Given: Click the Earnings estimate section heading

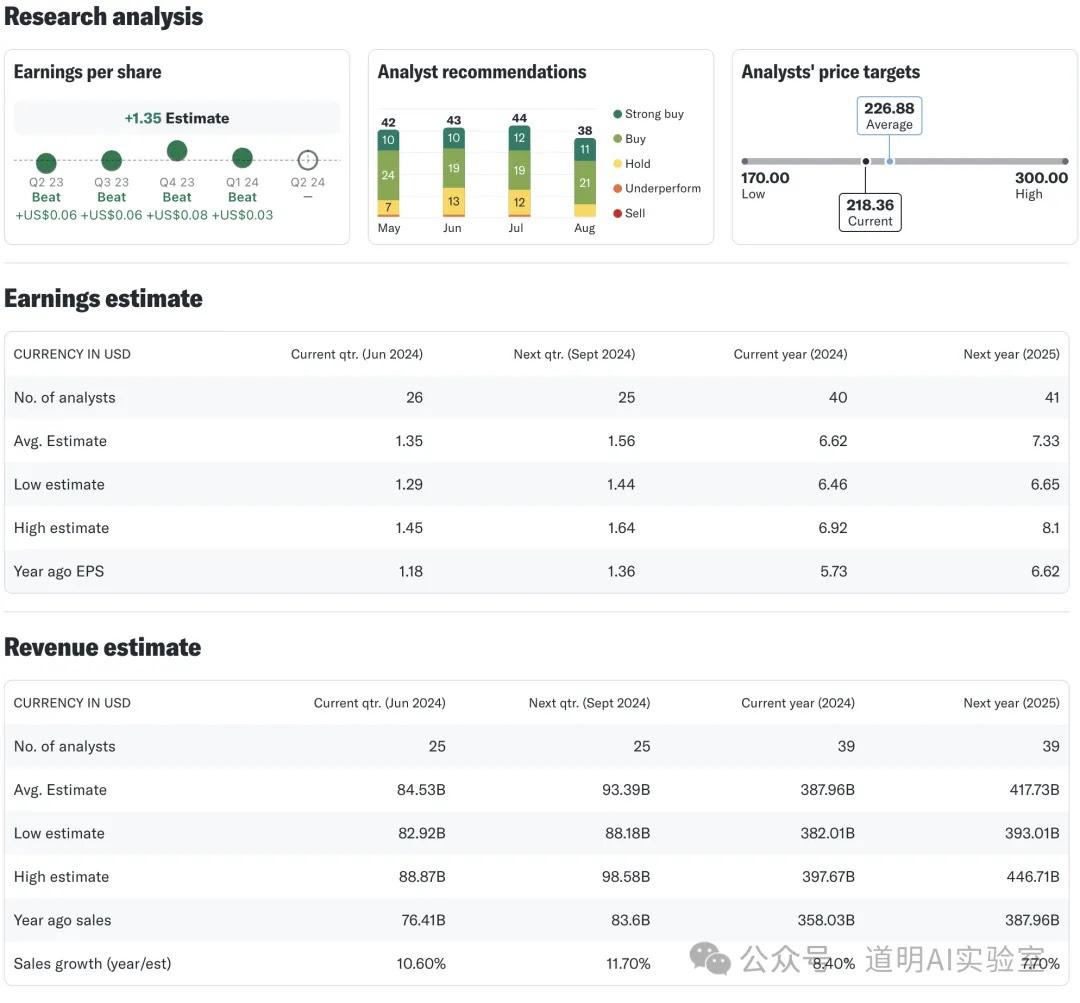Looking at the screenshot, I should [x=104, y=298].
